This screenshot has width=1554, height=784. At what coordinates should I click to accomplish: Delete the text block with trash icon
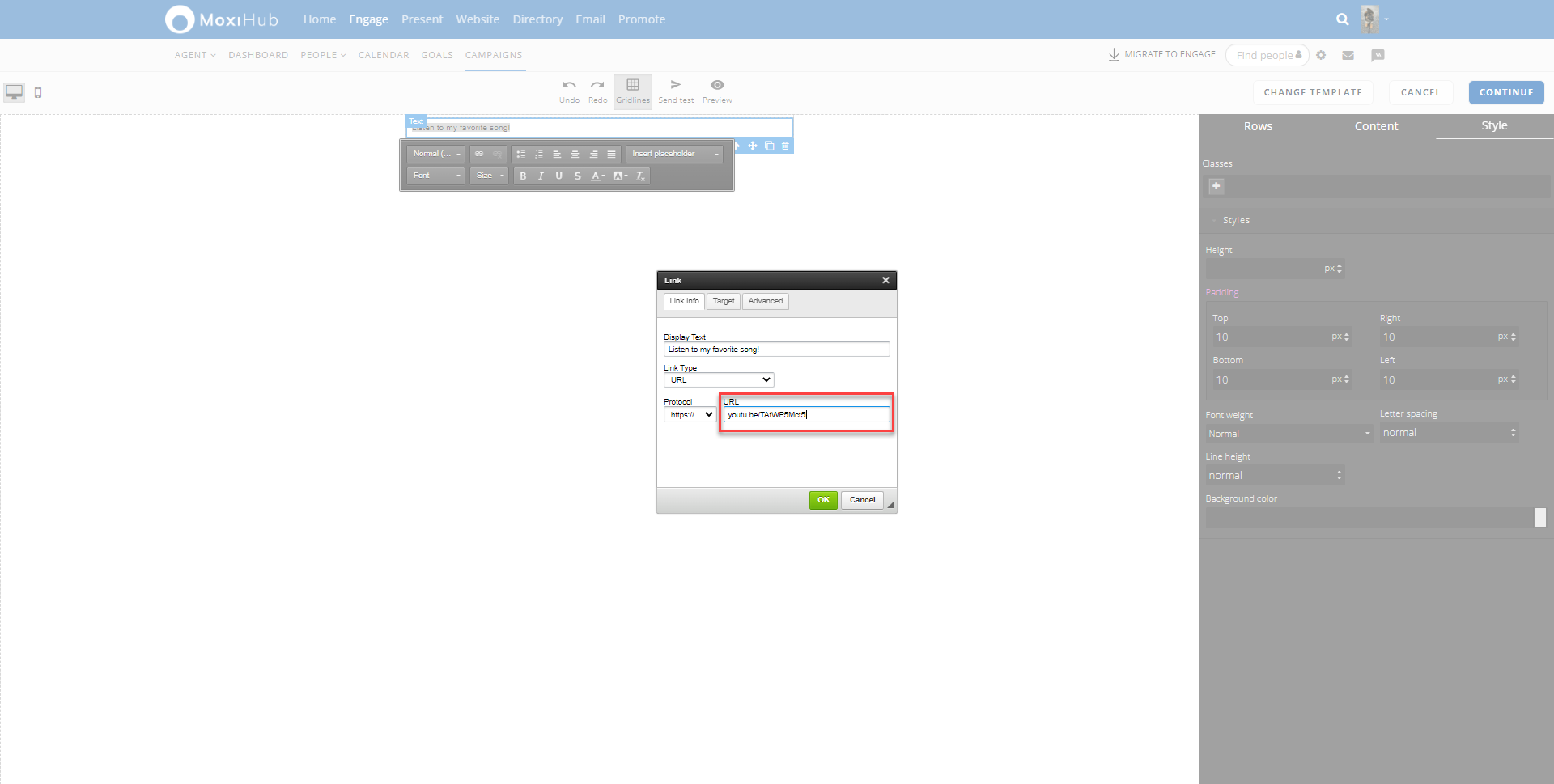pos(785,146)
